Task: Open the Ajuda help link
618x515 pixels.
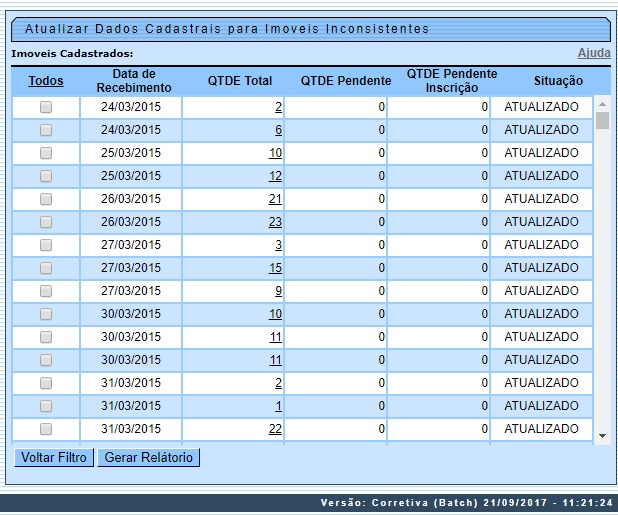Action: [x=593, y=53]
